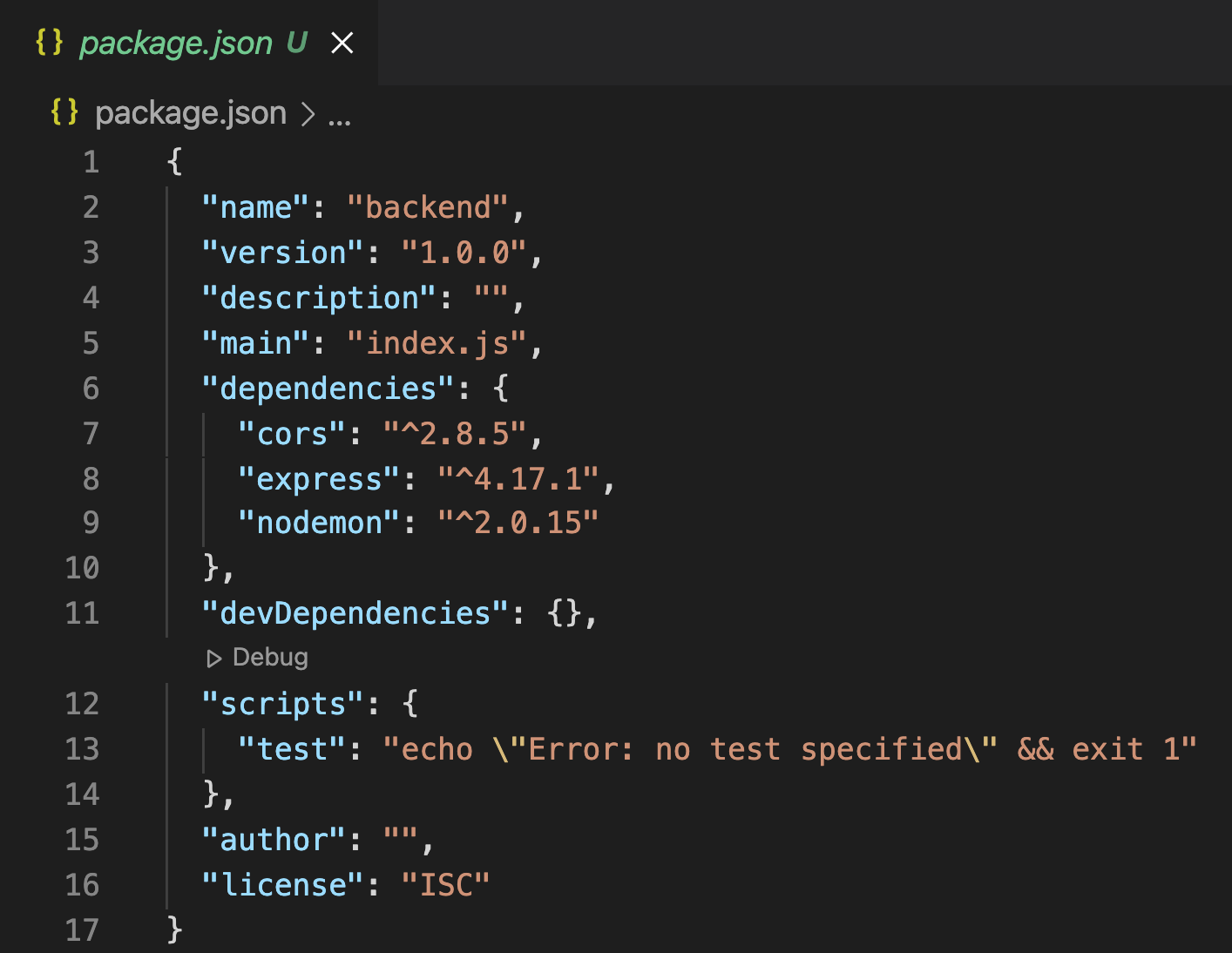
Task: Click the "express" dependency key
Action: pos(319,479)
